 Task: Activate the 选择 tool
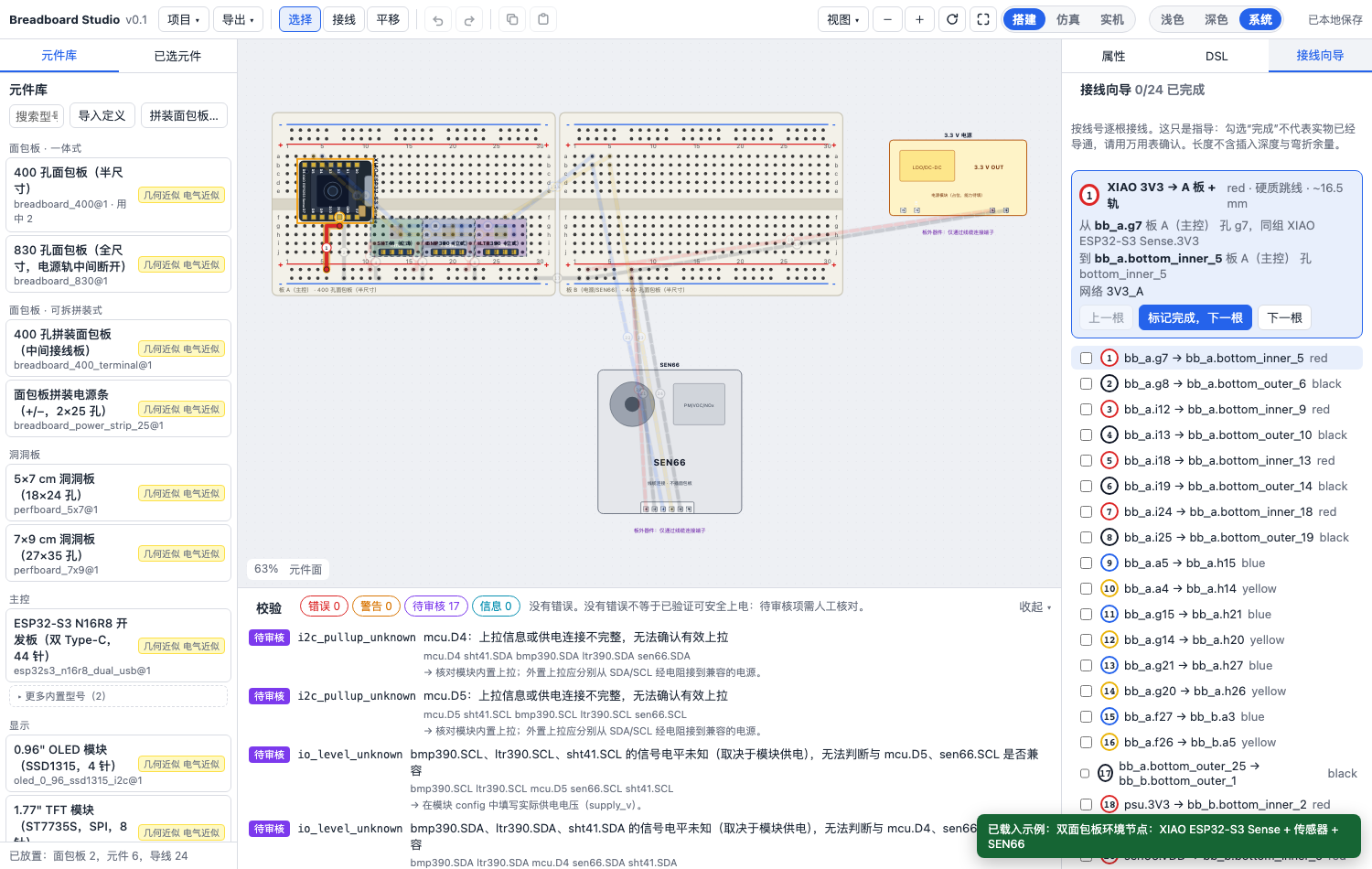300,19
